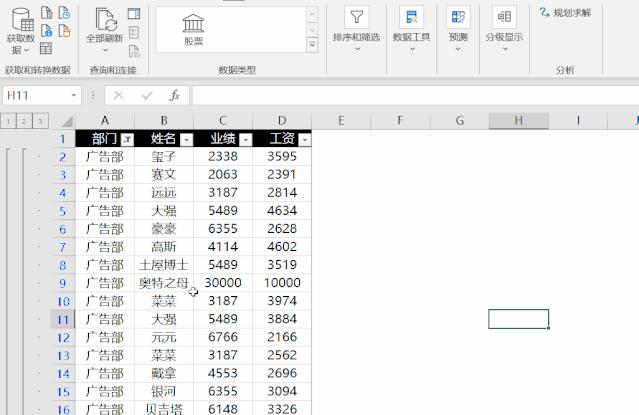Open the Data Tools (数据工具) icon

(x=411, y=17)
